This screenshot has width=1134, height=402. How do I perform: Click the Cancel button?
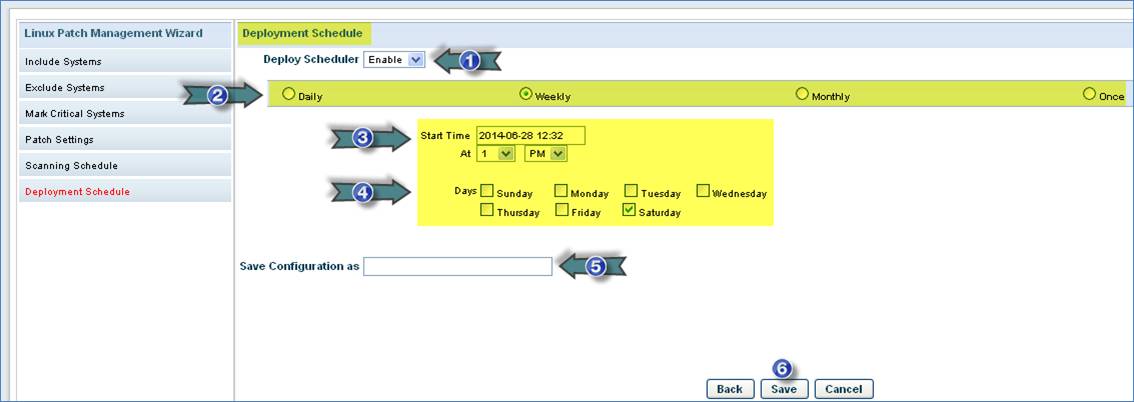(843, 389)
